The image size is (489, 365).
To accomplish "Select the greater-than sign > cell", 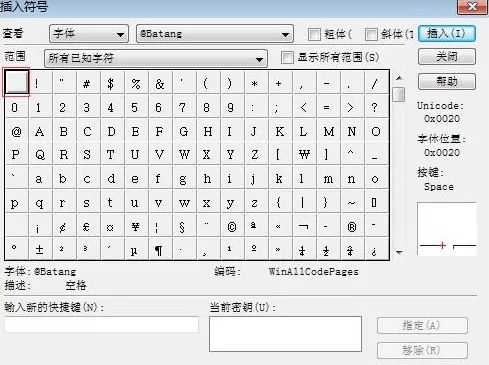I will point(352,107).
